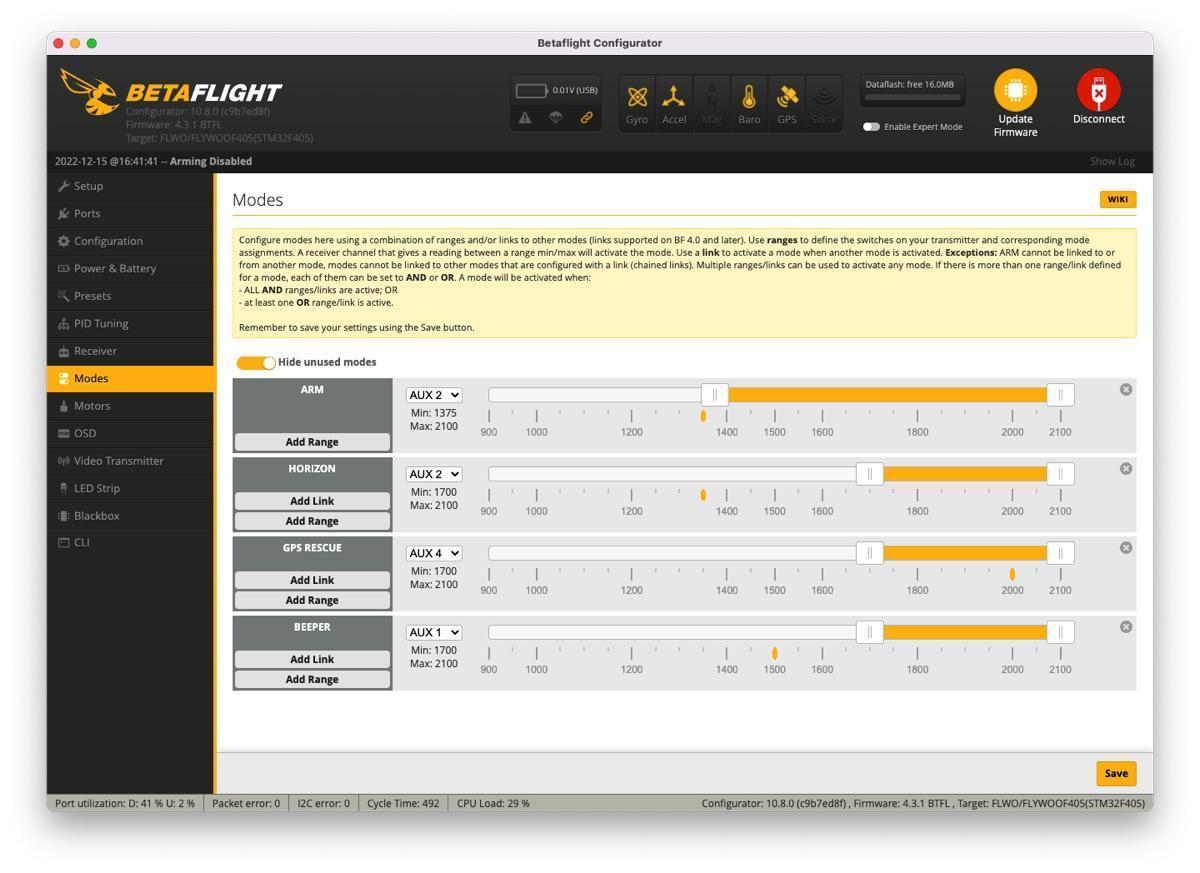
Task: Click the Baro sensor icon
Action: click(749, 103)
